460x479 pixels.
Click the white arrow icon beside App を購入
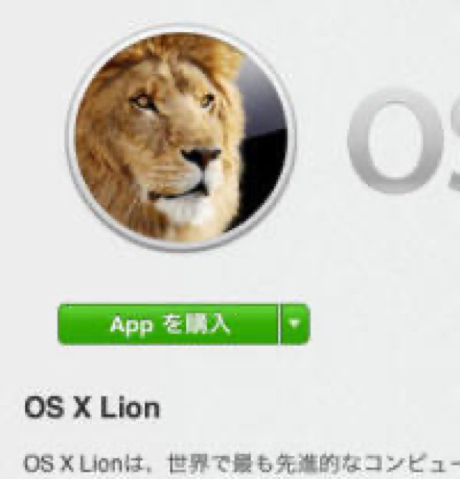point(294,323)
